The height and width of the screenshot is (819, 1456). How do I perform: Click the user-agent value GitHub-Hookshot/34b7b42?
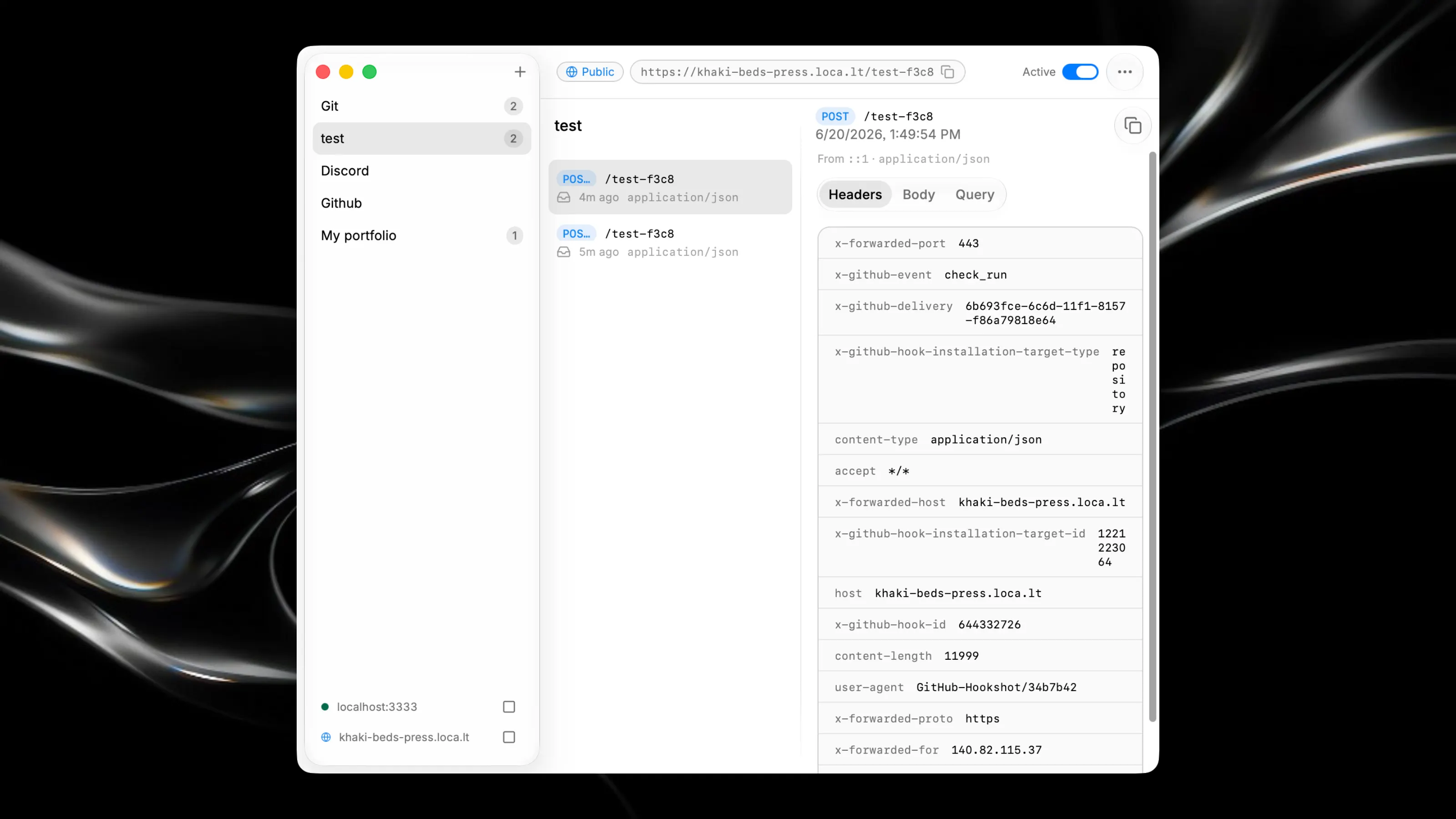point(996,688)
